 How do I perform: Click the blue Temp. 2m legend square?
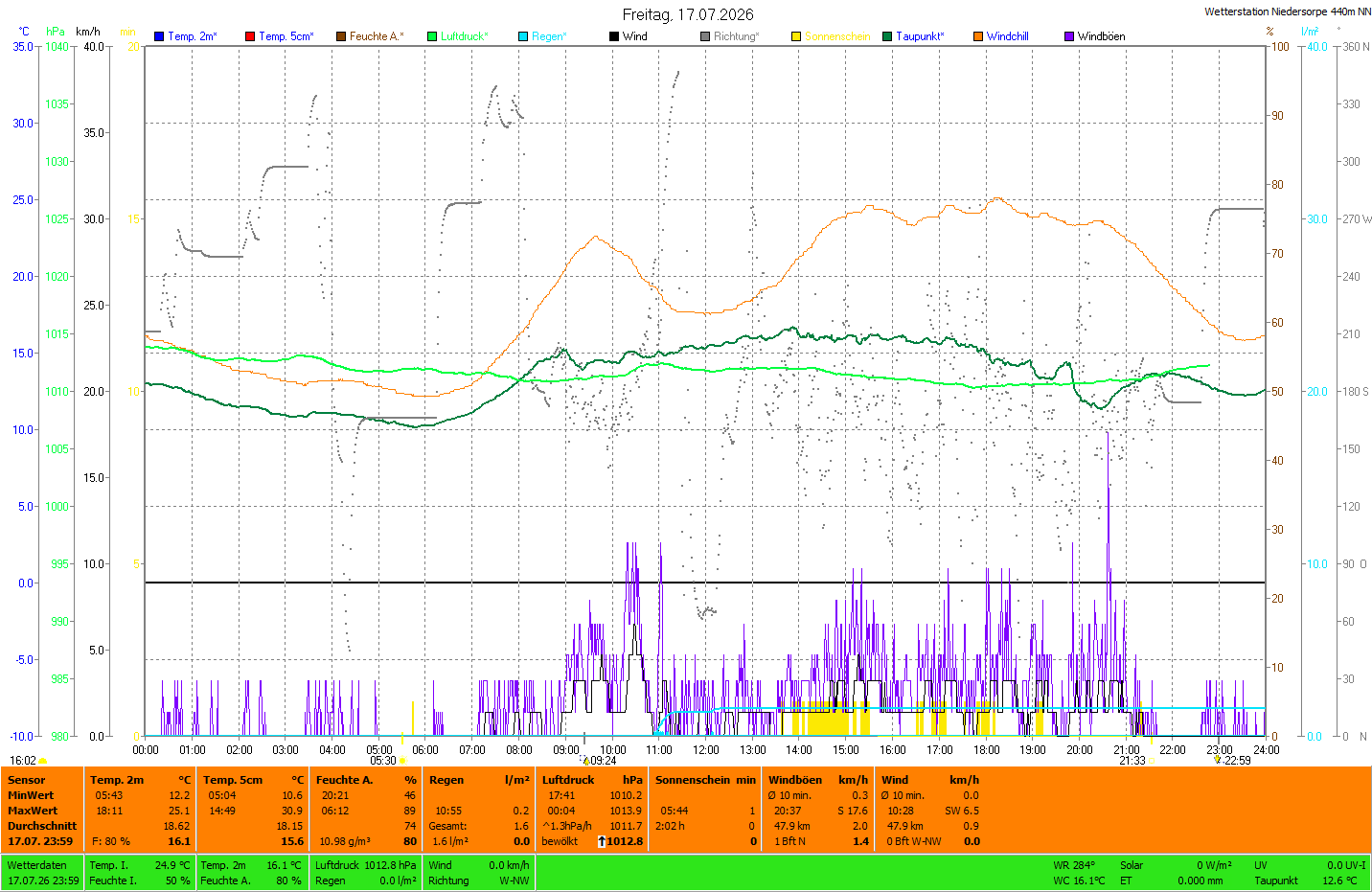click(x=159, y=36)
